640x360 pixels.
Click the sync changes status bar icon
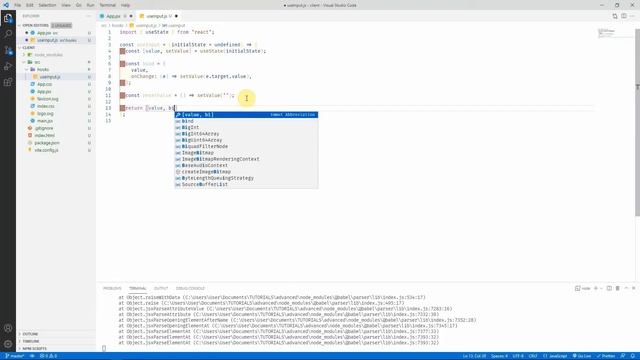coord(32,356)
